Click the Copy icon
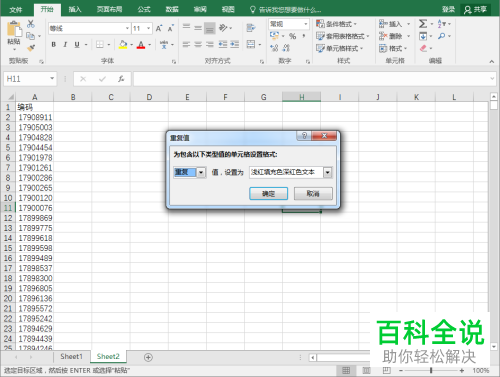The width and height of the screenshot is (500, 377). pyautogui.click(x=30, y=36)
